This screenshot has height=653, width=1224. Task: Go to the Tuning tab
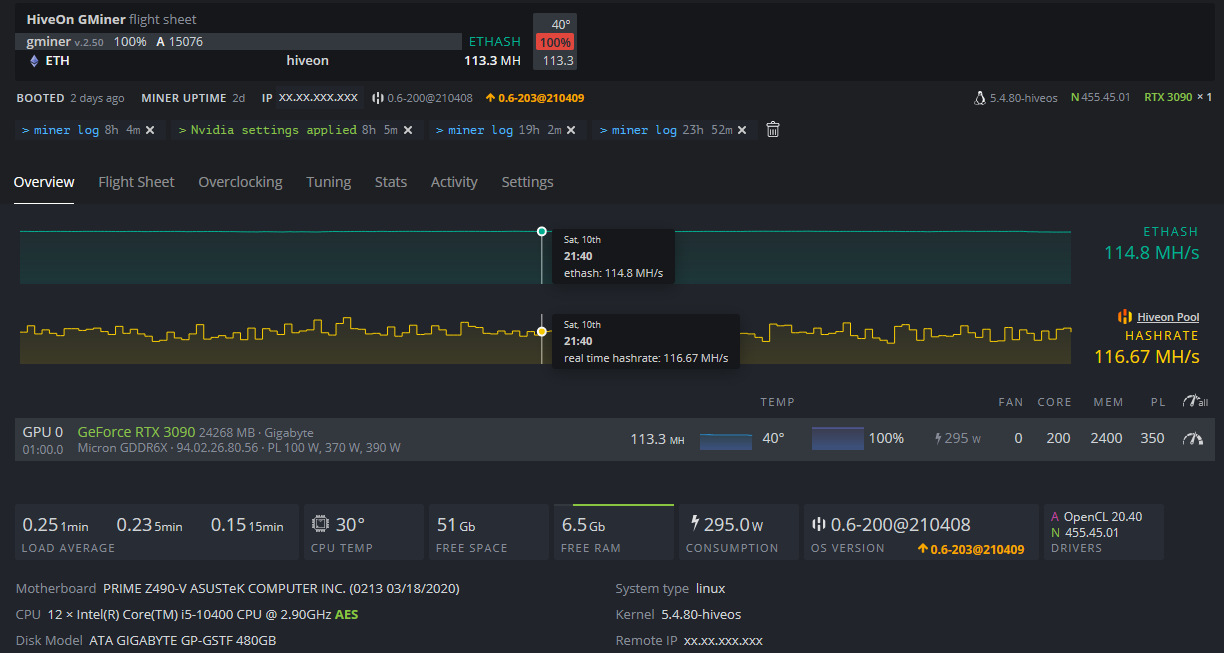click(x=328, y=182)
